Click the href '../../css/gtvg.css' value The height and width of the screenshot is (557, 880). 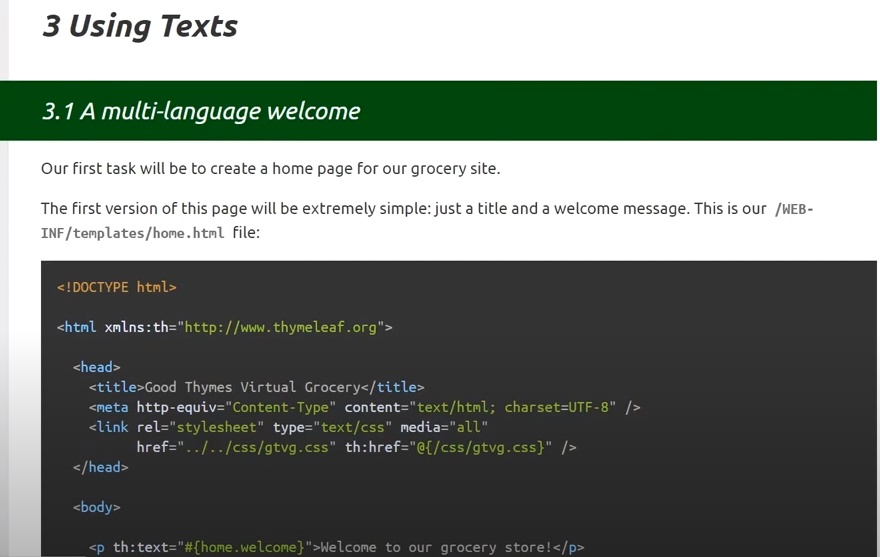pos(256,448)
